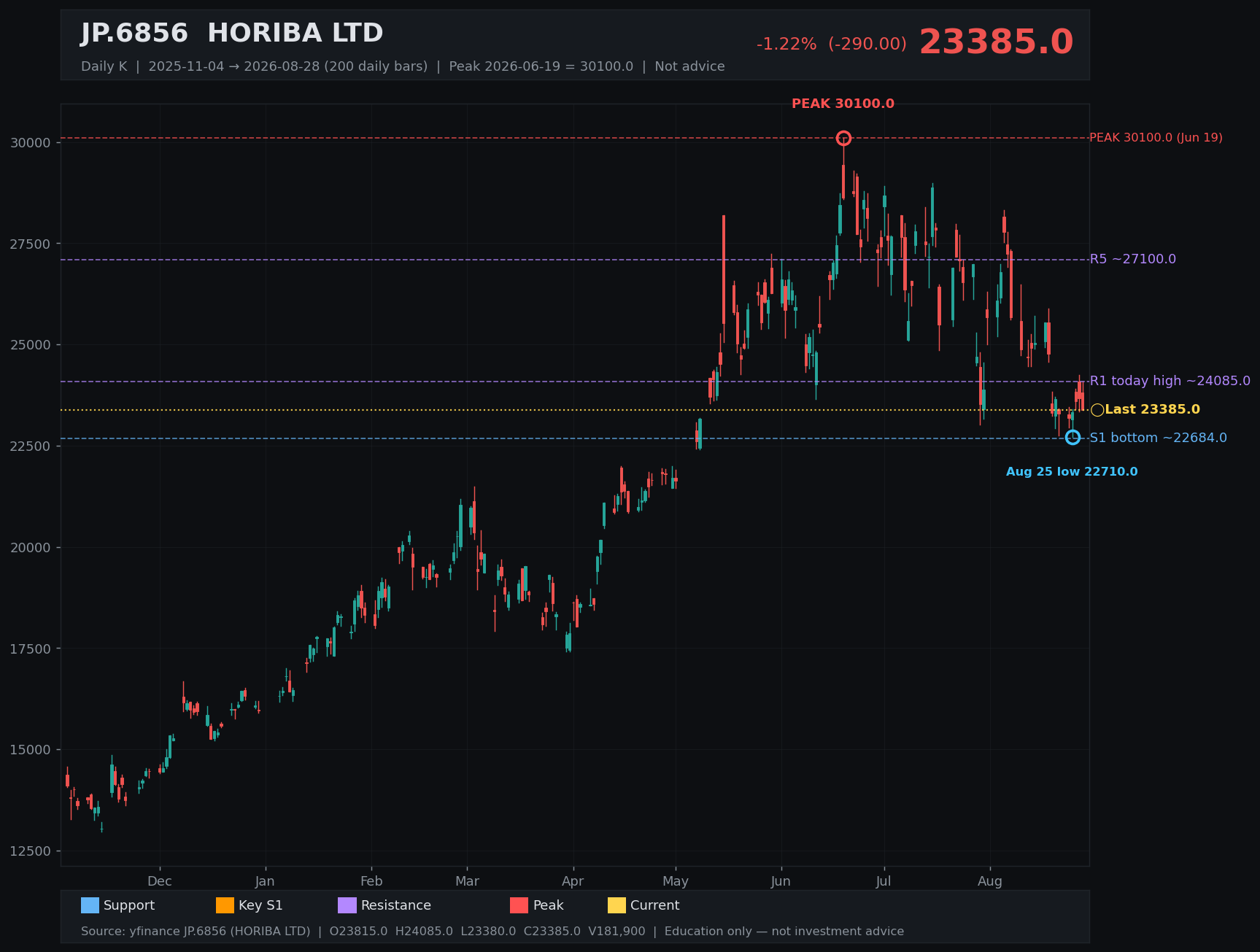Click the 15000 y-axis label
This screenshot has height=952, width=1260.
[31, 750]
